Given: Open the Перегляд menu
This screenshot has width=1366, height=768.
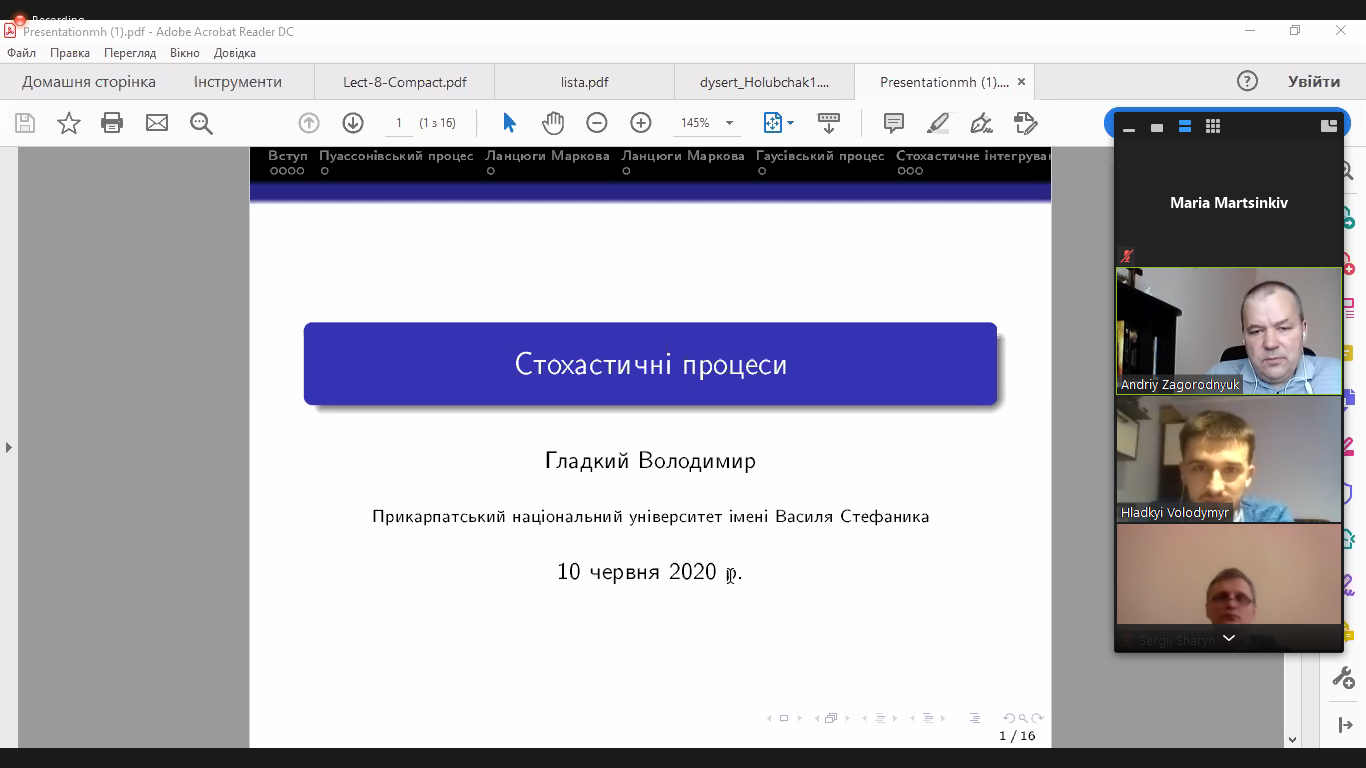Looking at the screenshot, I should click(x=130, y=53).
